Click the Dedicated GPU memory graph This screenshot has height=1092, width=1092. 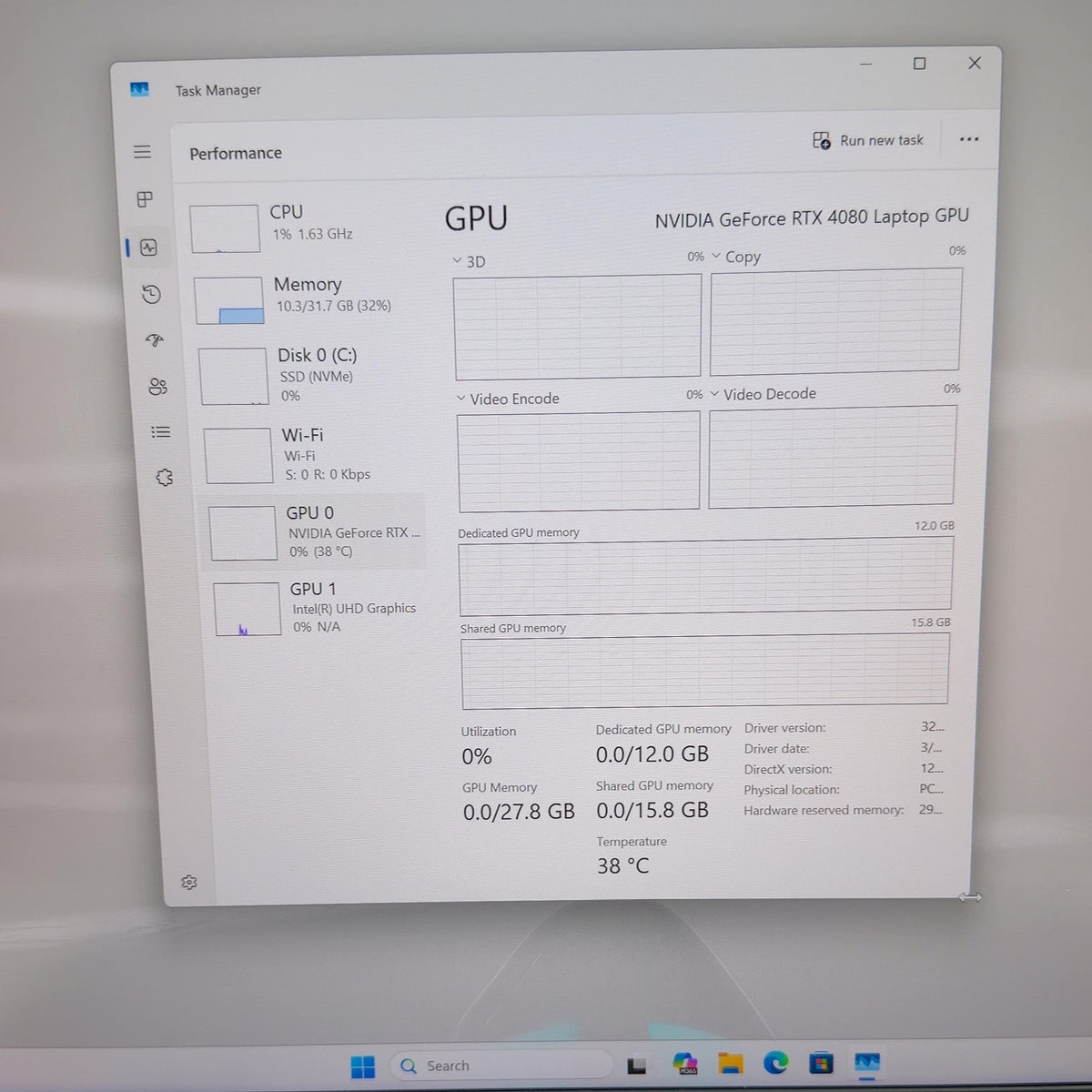click(705, 576)
